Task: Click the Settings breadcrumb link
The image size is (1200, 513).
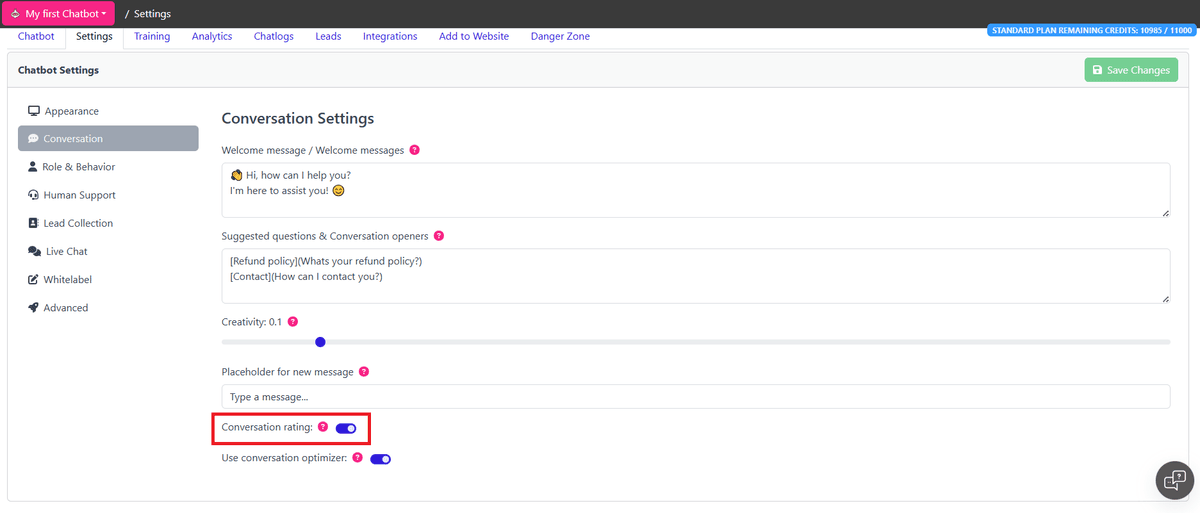Action: tap(152, 14)
